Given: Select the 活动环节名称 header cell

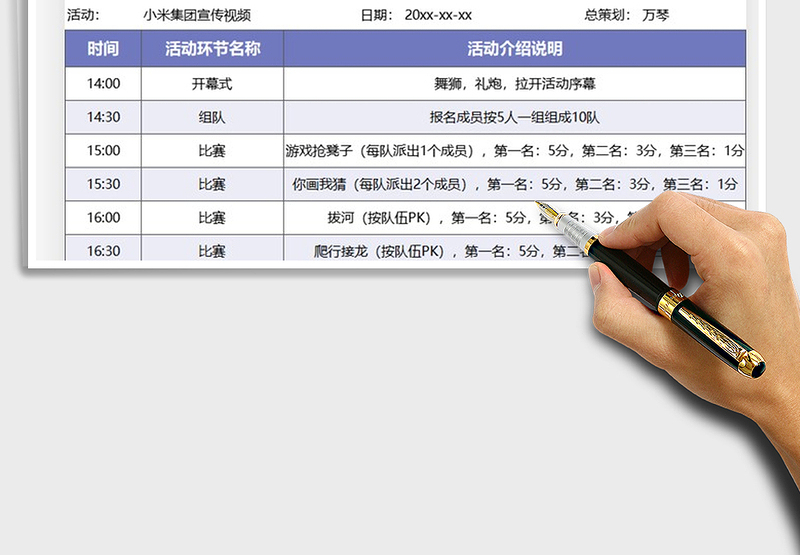Looking at the screenshot, I should pos(212,48).
